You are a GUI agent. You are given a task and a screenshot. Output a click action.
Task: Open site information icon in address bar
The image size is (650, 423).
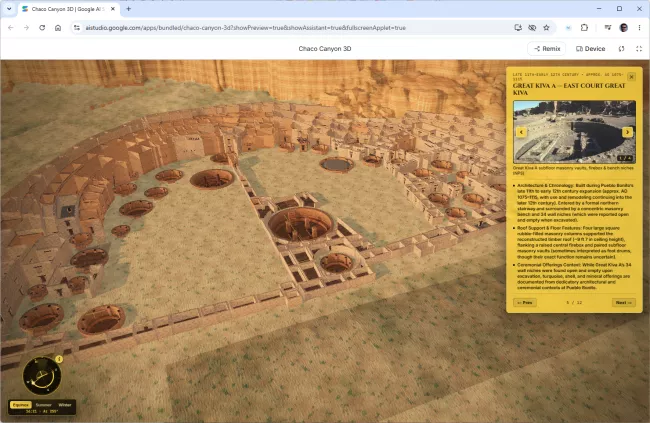pyautogui.click(x=77, y=28)
